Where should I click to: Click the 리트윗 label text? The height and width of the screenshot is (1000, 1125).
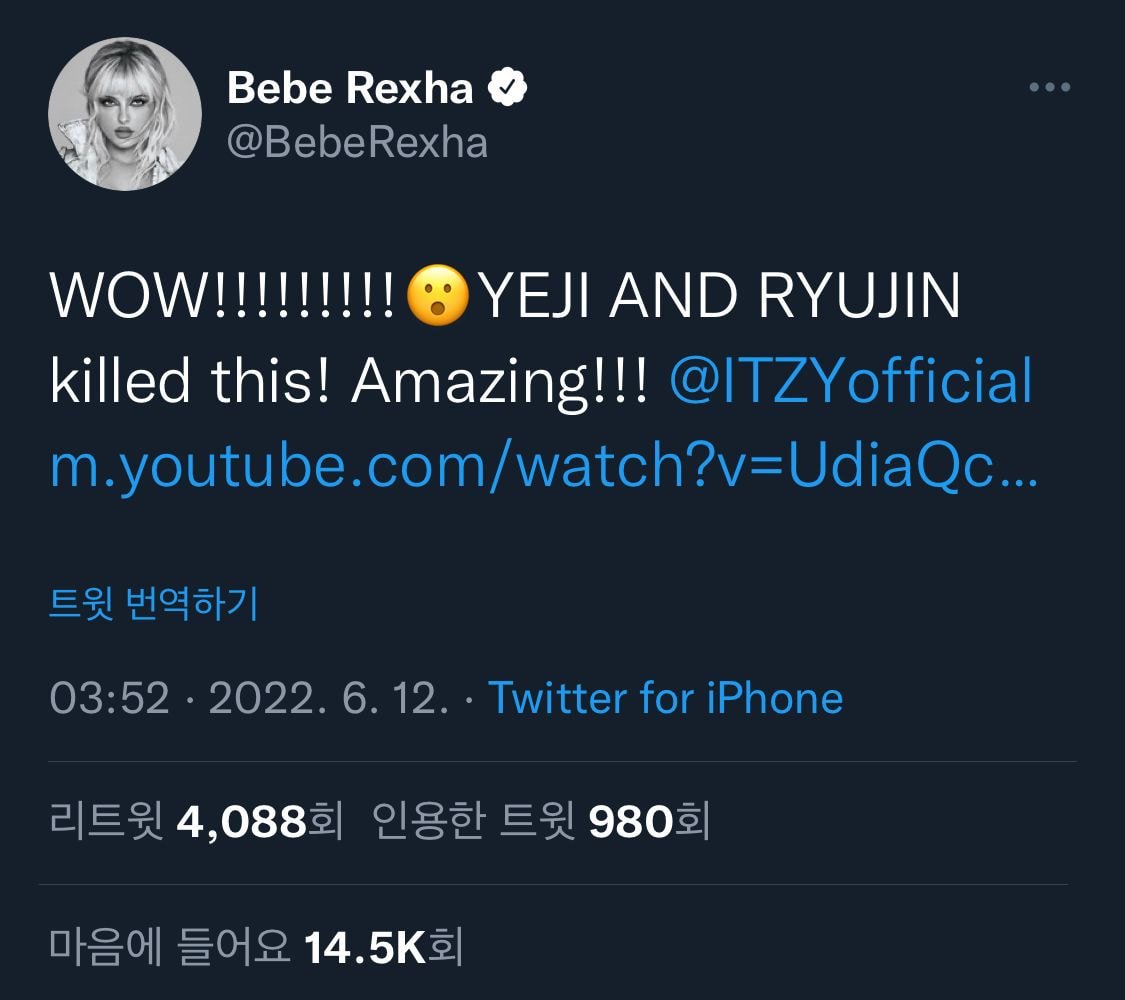[x=106, y=822]
